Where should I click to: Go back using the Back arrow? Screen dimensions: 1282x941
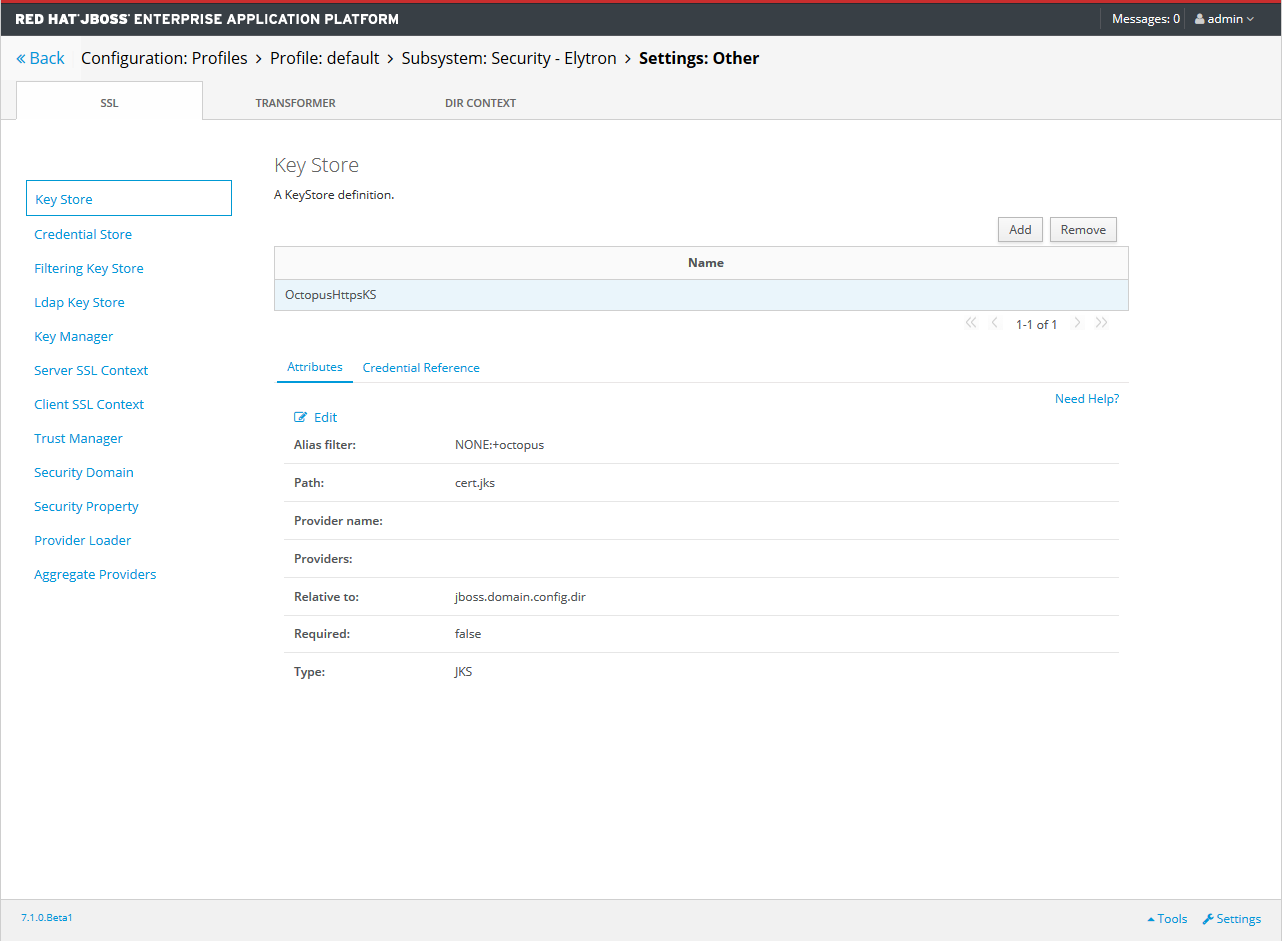[40, 58]
